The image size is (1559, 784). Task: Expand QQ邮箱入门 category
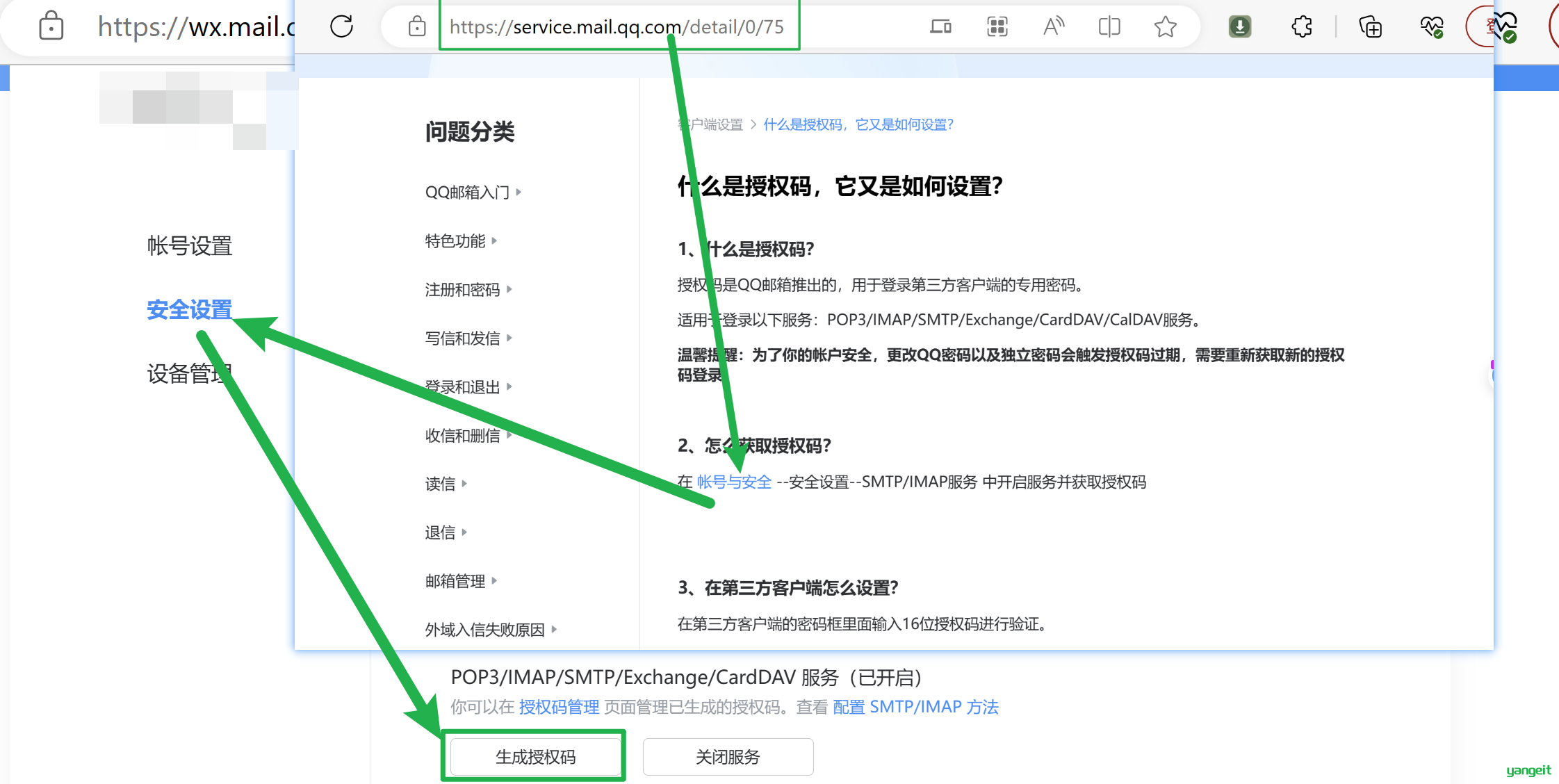(x=473, y=192)
